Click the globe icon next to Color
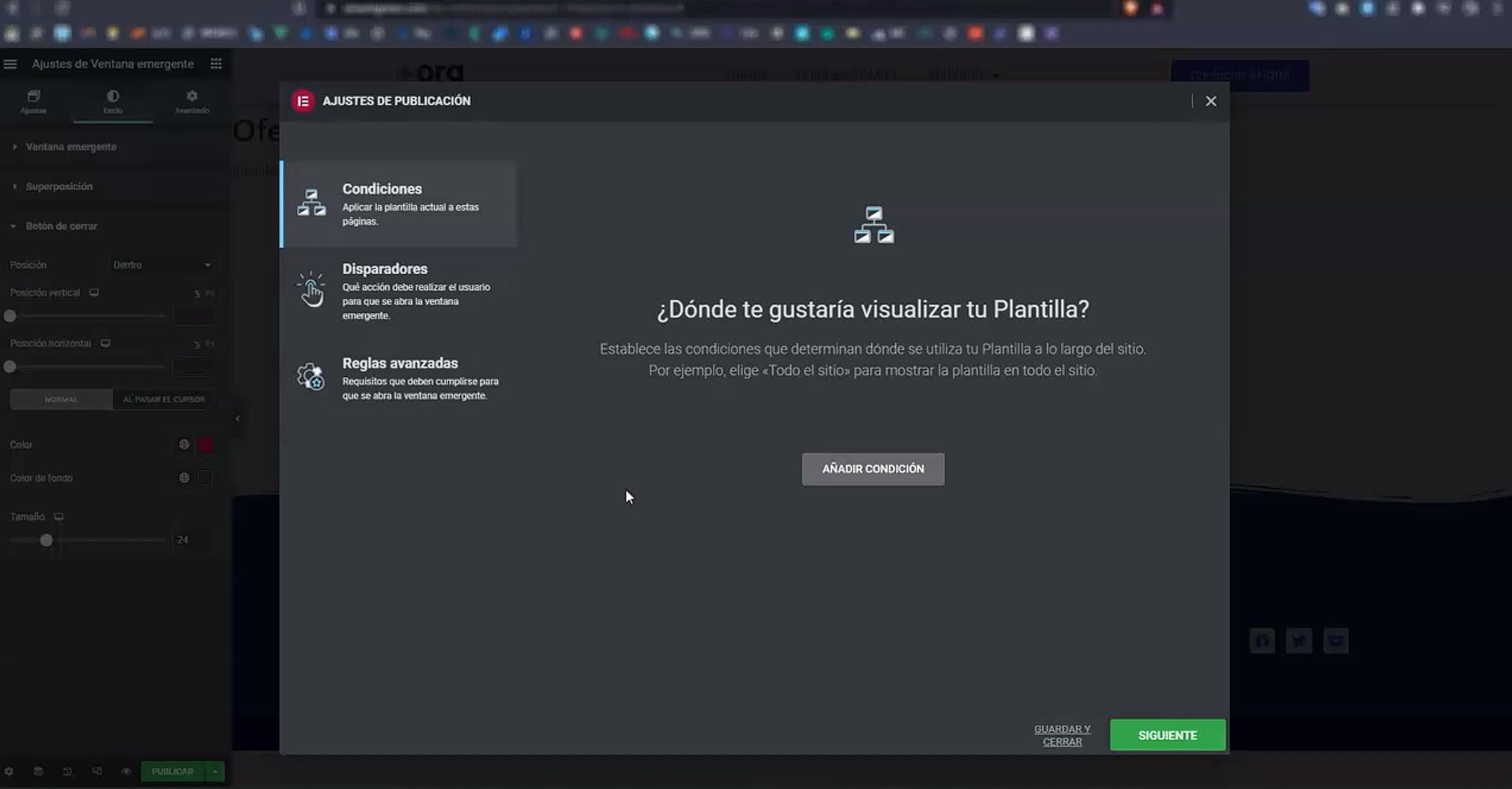 point(184,444)
